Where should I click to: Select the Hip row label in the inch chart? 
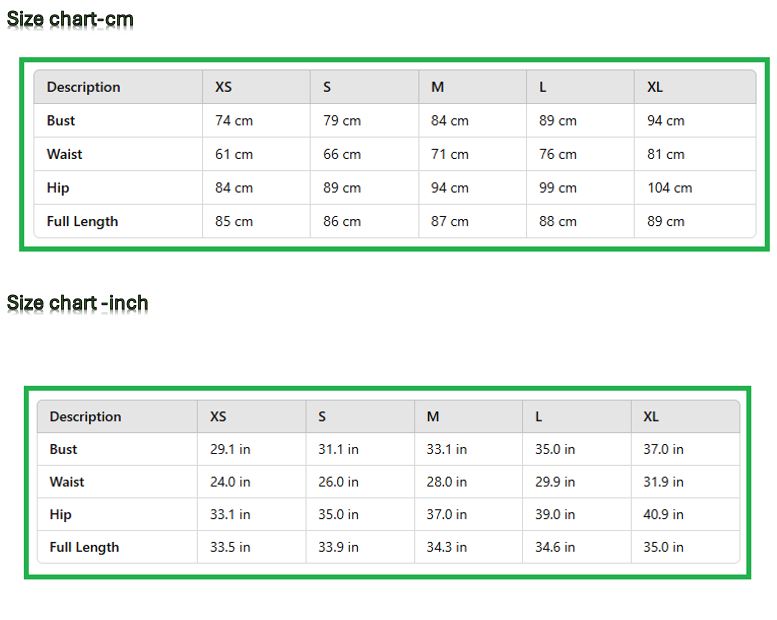(x=61, y=515)
